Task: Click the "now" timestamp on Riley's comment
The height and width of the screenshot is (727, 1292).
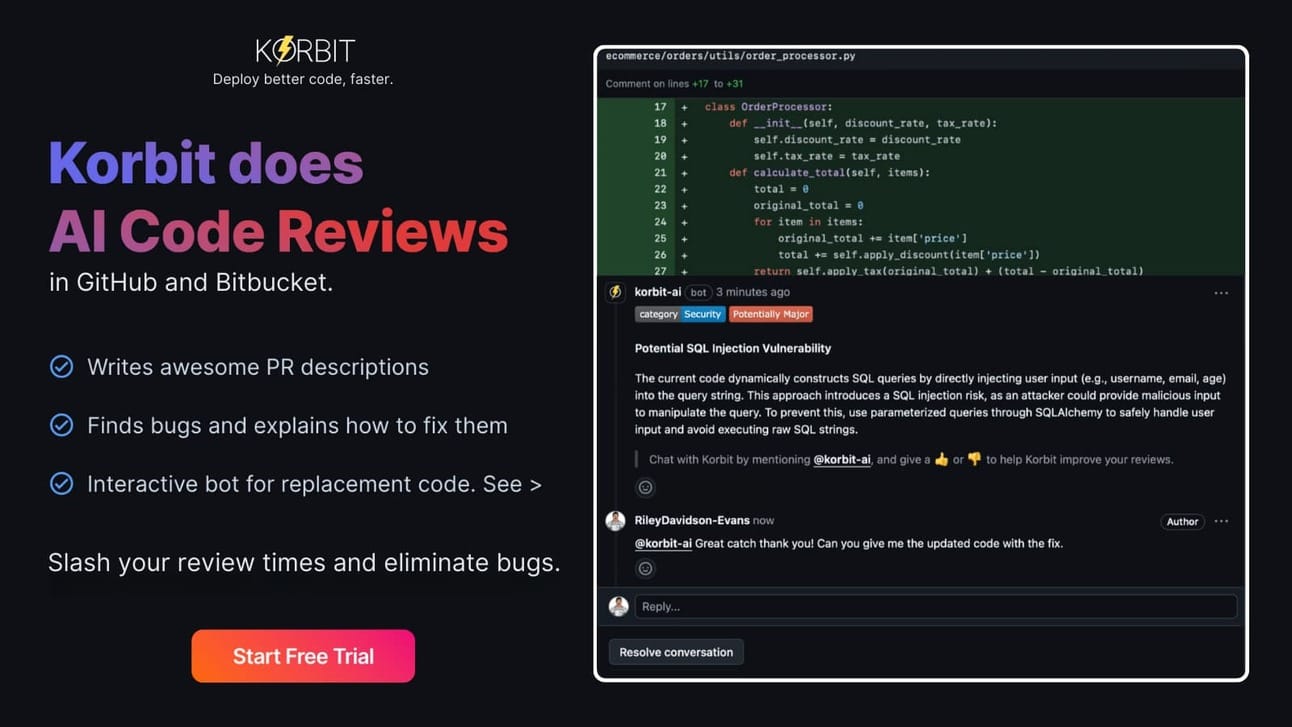Action: (764, 520)
